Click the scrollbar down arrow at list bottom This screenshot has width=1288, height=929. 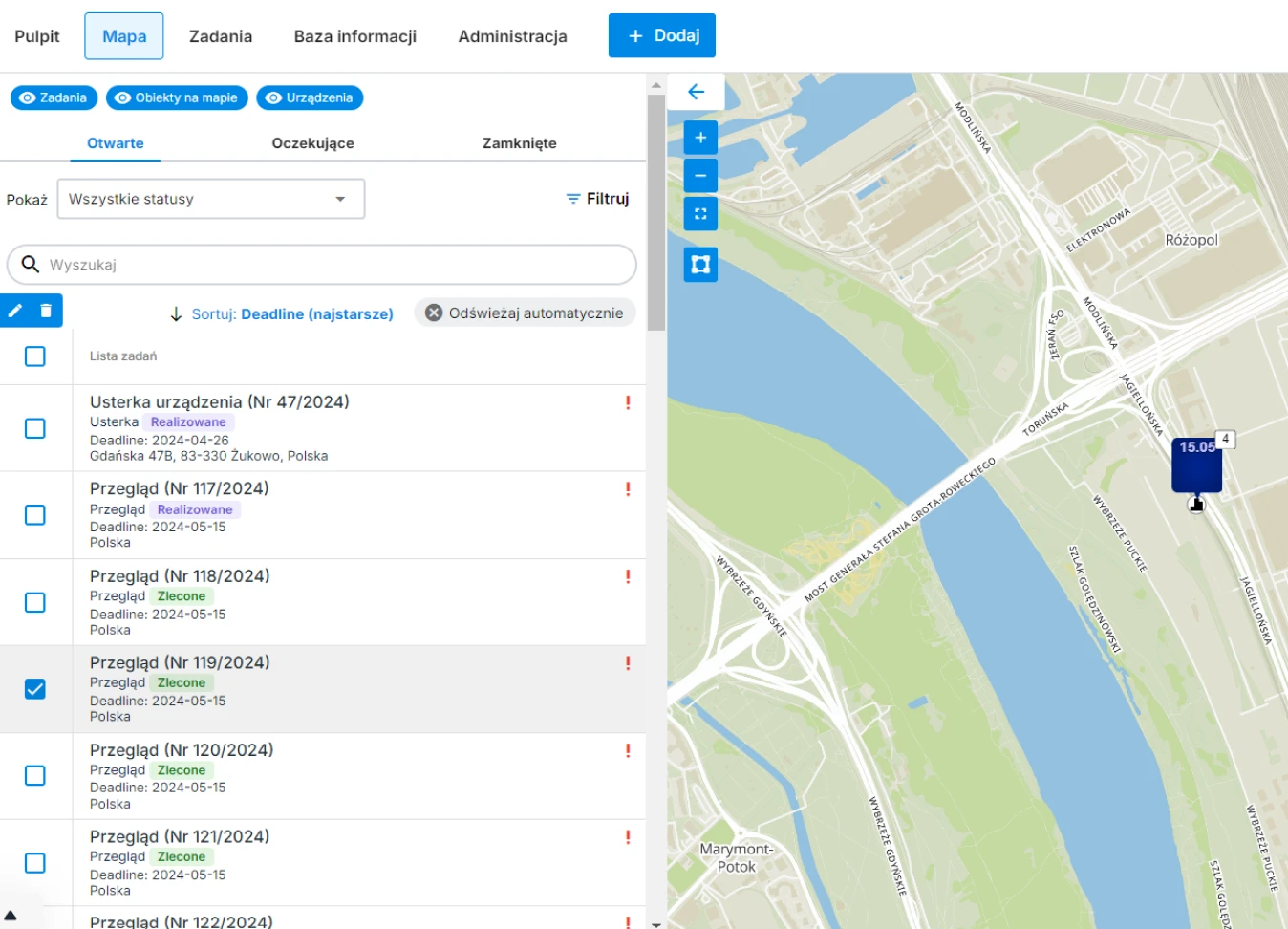[x=656, y=923]
